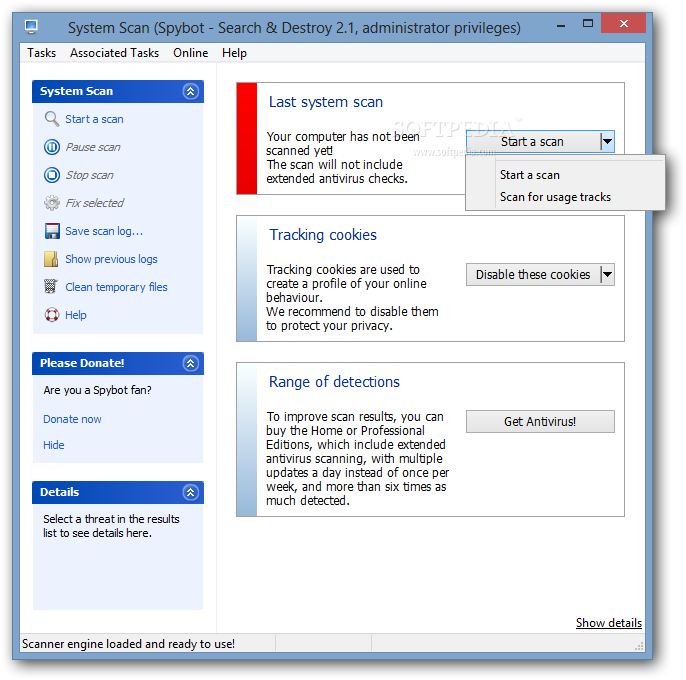Click the Hide link in donate panel
686x680 pixels.
click(53, 445)
